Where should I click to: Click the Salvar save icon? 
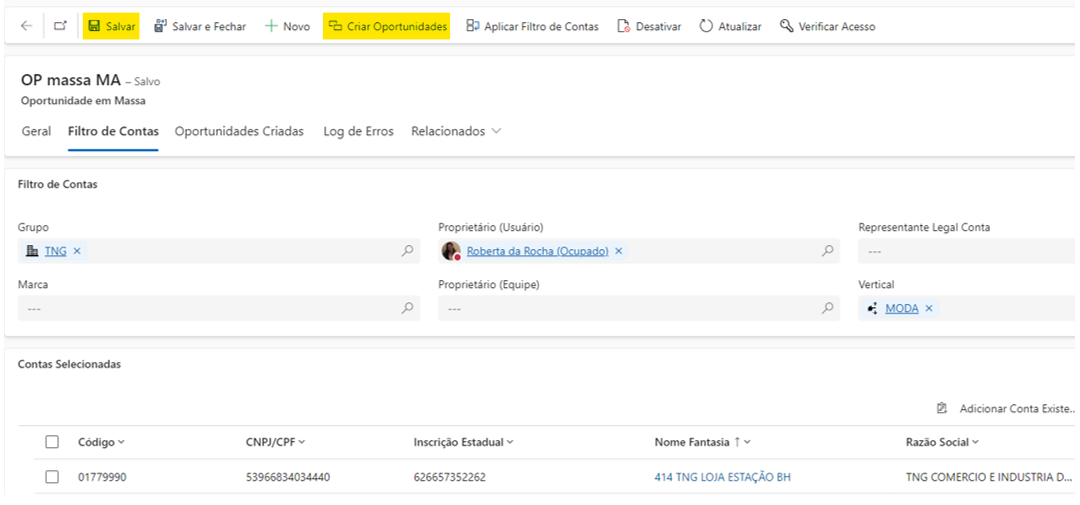coord(94,26)
